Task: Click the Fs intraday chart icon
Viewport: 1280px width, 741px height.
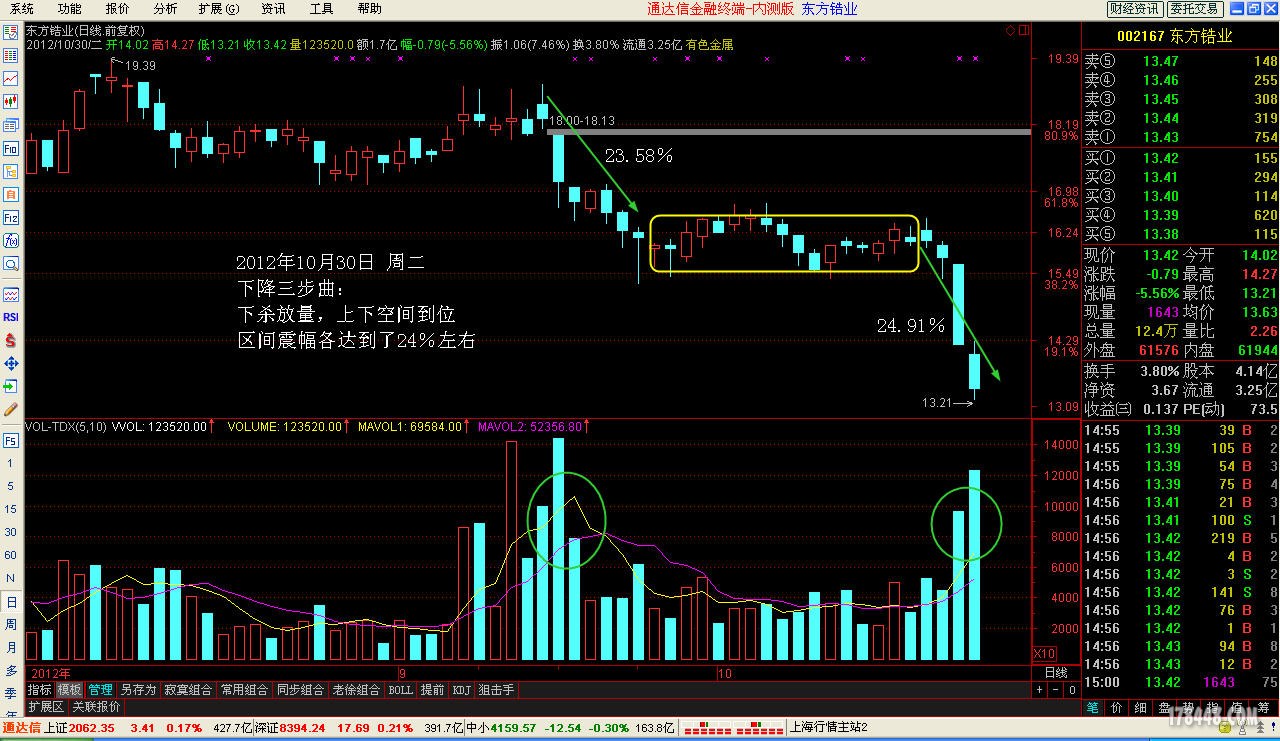Action: pos(11,440)
